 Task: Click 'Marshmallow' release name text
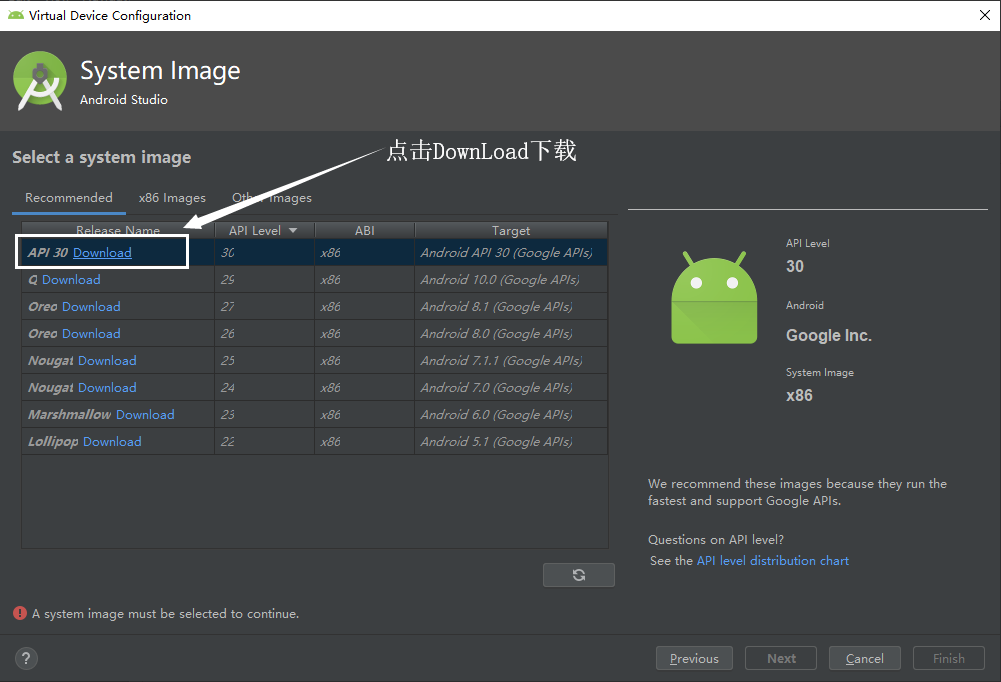tap(70, 414)
